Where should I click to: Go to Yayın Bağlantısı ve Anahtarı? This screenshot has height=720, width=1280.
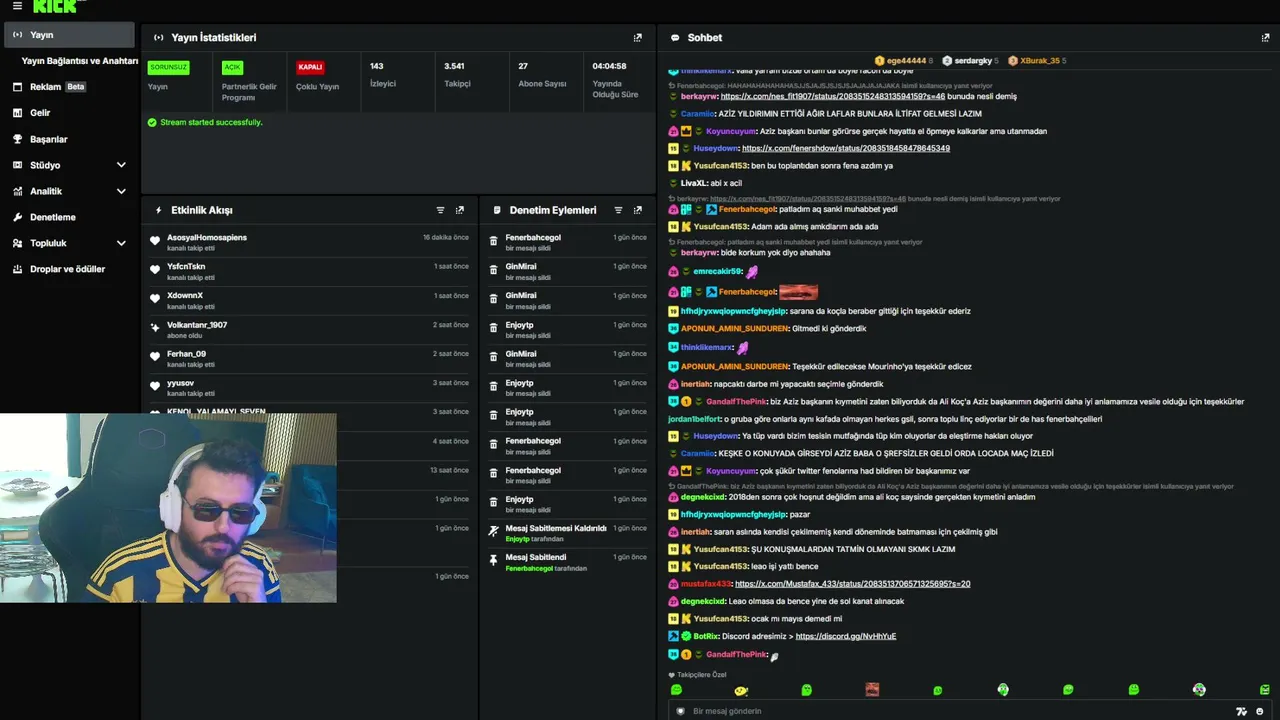point(80,61)
